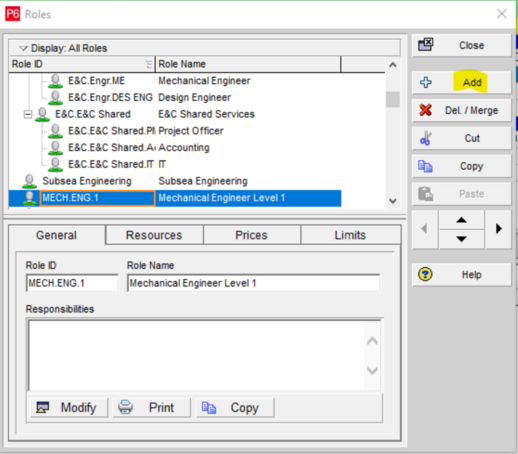Click role icon of Project Officer row
The height and width of the screenshot is (454, 518).
tap(55, 131)
